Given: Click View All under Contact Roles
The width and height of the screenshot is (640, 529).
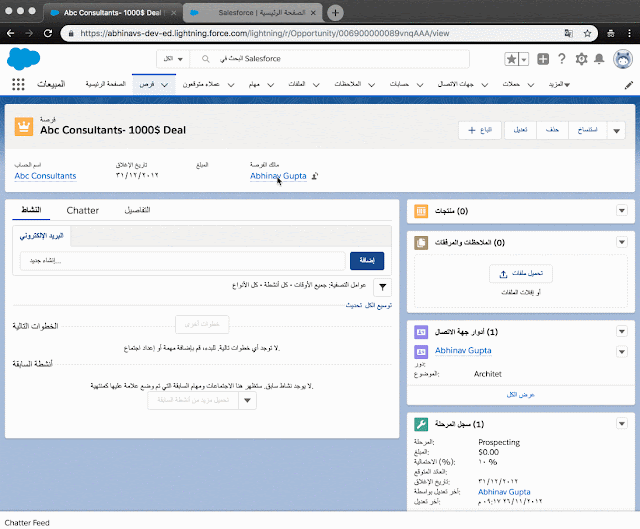Looking at the screenshot, I should pyautogui.click(x=520, y=395).
